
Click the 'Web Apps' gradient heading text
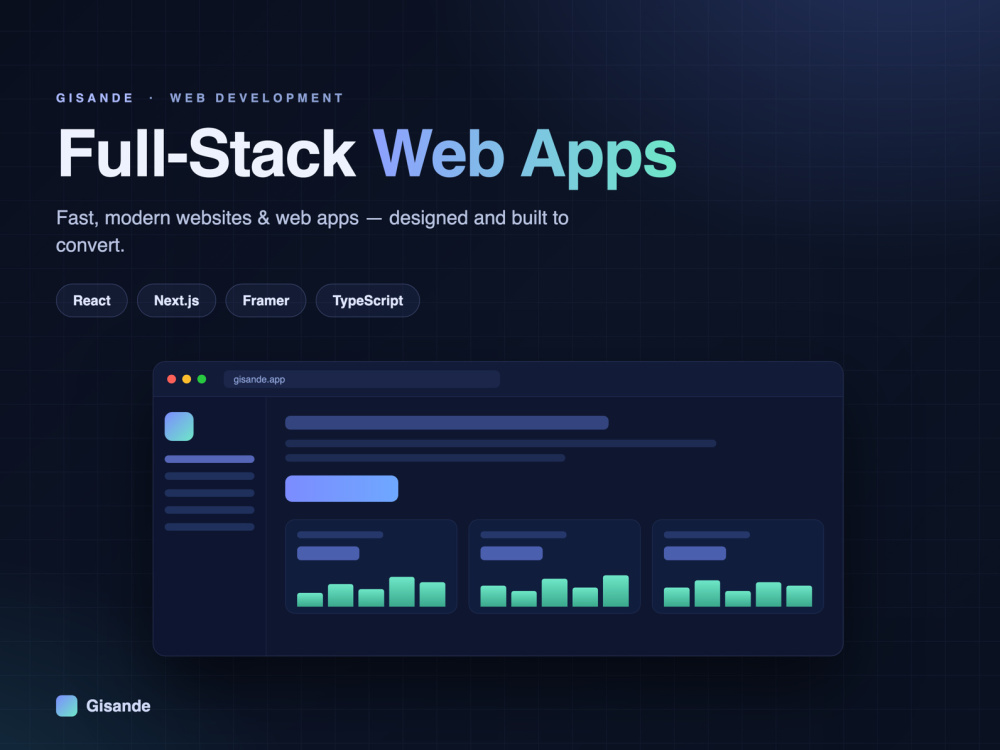pos(525,157)
